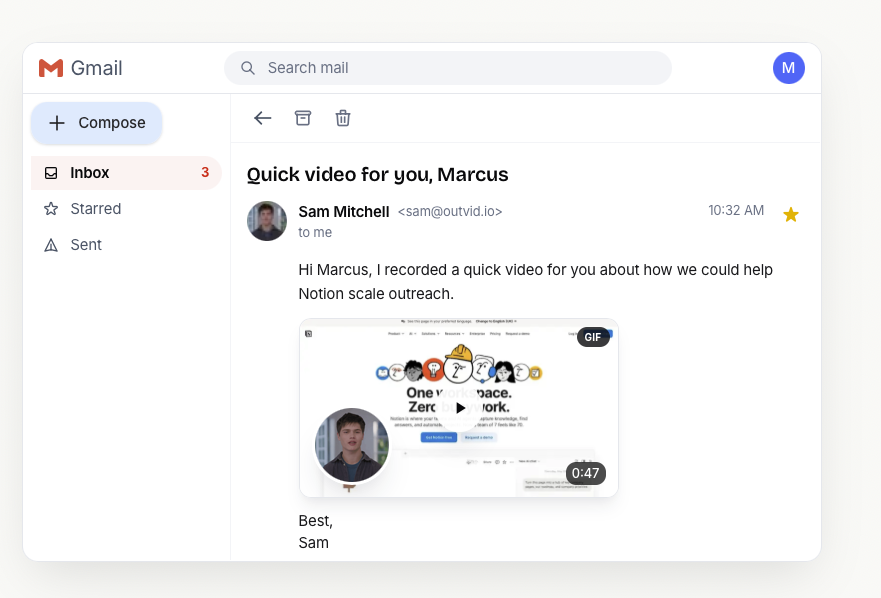Click the 'to me' recipient line
This screenshot has height=598, width=881.
(x=315, y=232)
